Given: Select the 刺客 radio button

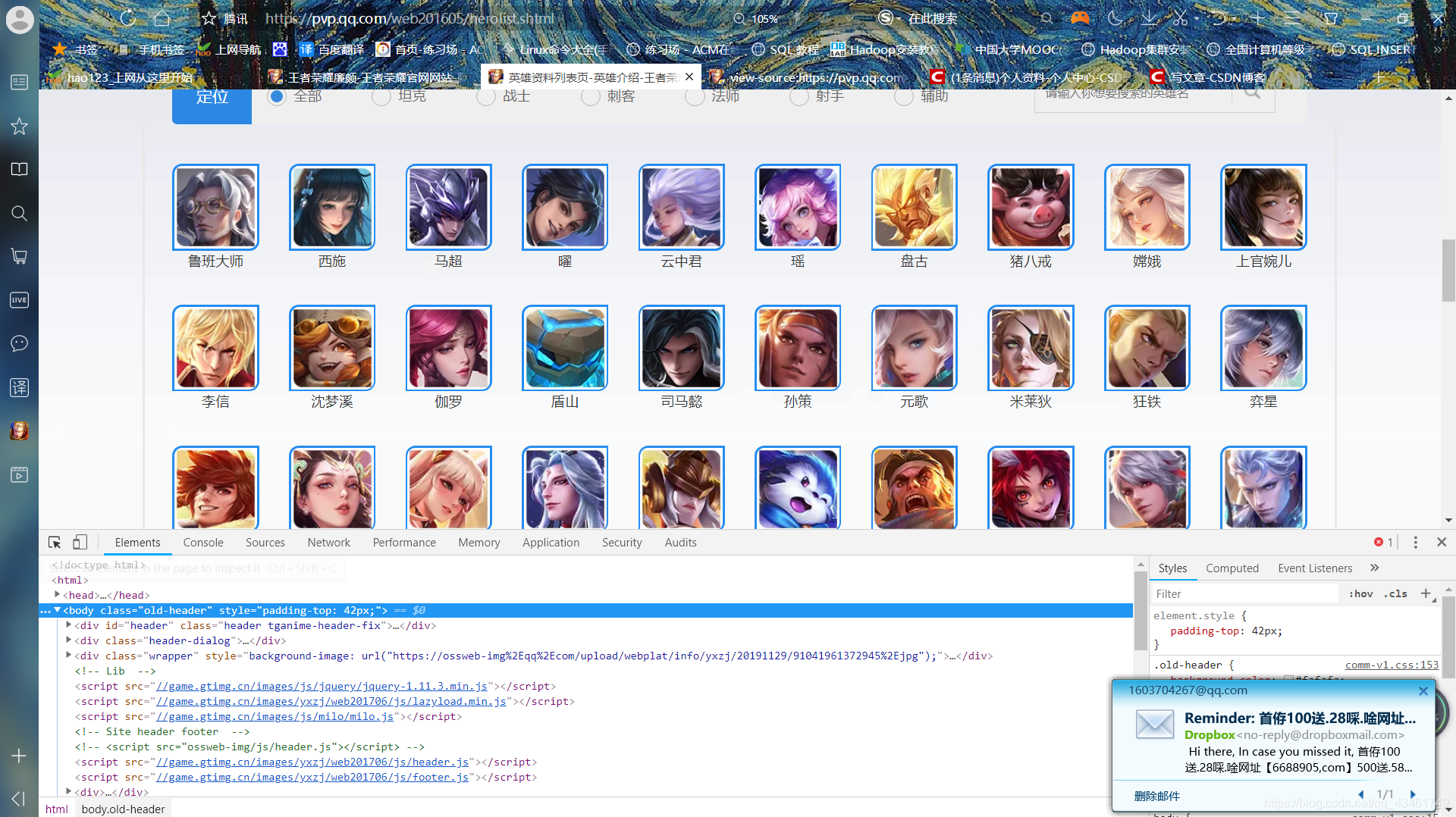Looking at the screenshot, I should (591, 96).
